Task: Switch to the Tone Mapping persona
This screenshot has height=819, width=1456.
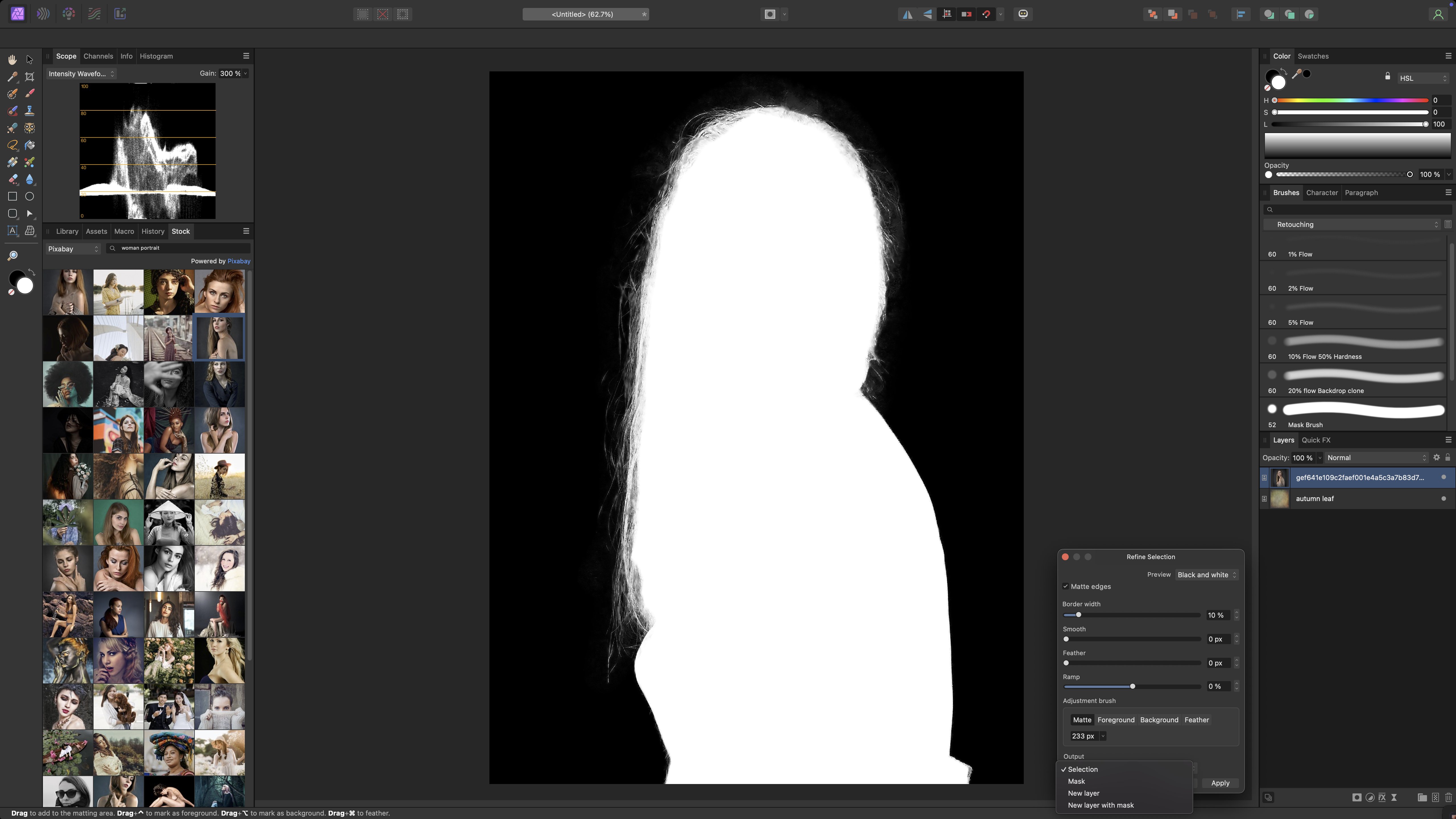Action: click(x=94, y=14)
